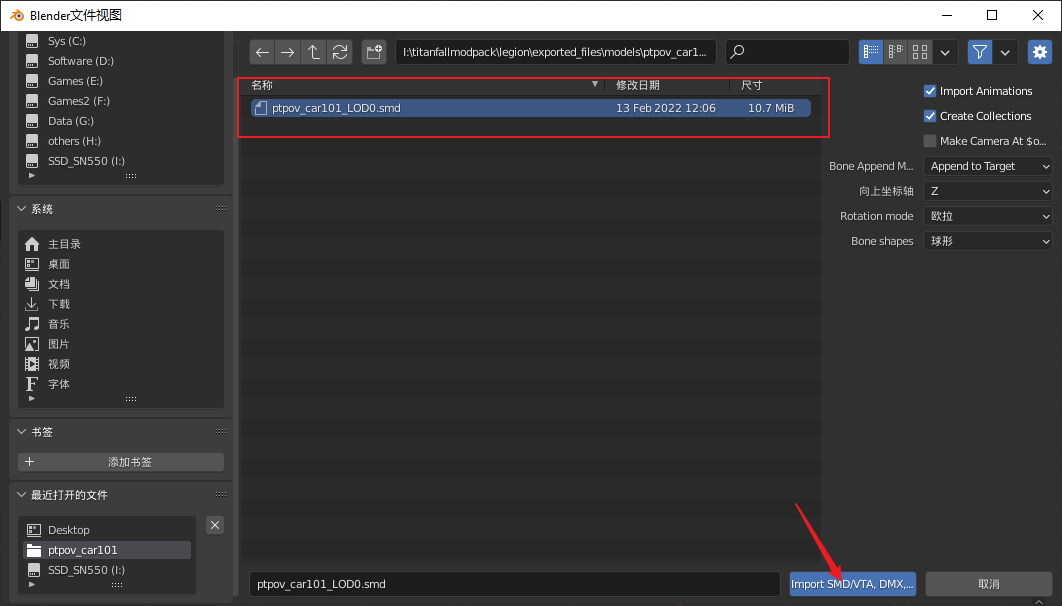Disable Import Animations checkbox
The width and height of the screenshot is (1062, 606).
[930, 91]
